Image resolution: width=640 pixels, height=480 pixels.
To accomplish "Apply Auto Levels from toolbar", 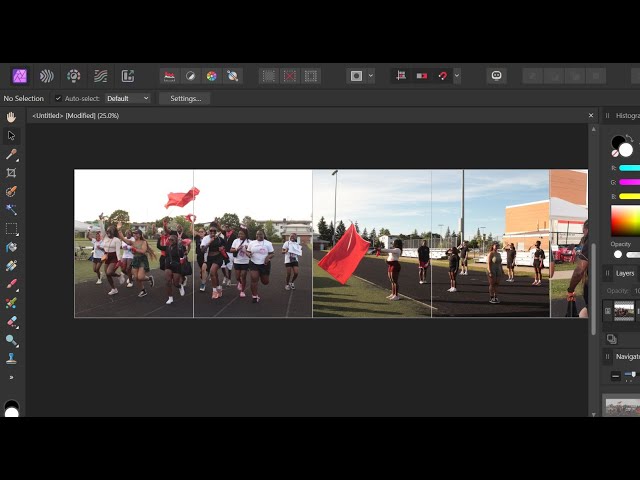I will (x=169, y=76).
